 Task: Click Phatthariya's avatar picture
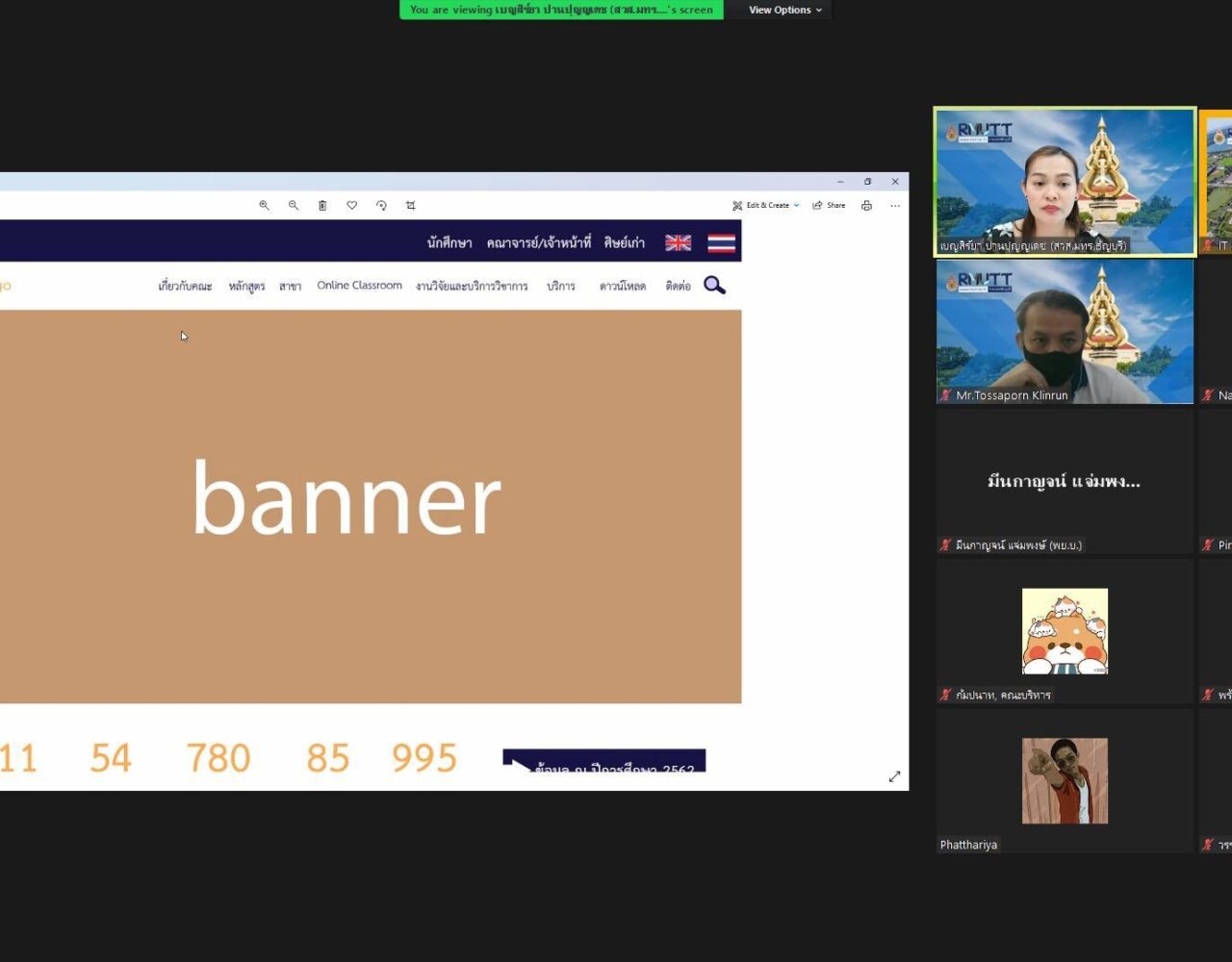tap(1065, 781)
